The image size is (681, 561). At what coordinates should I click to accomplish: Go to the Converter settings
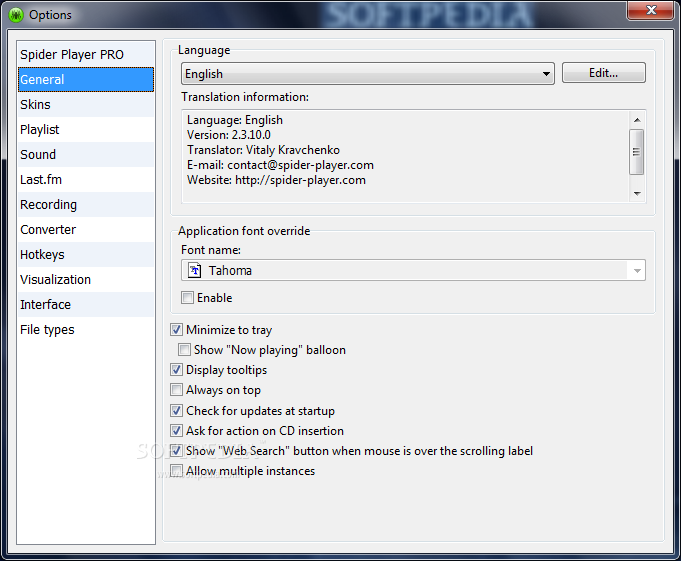(86, 230)
